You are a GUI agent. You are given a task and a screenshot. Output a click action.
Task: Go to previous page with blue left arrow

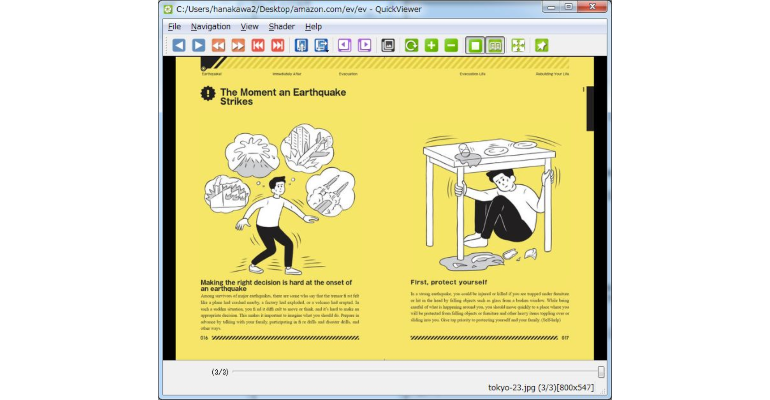[x=179, y=46]
